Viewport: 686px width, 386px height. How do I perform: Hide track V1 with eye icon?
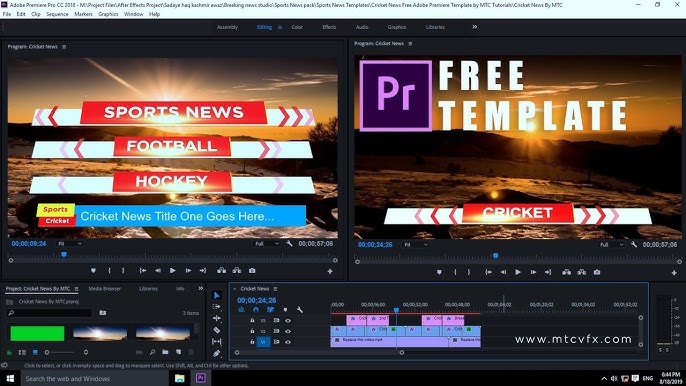[288, 342]
